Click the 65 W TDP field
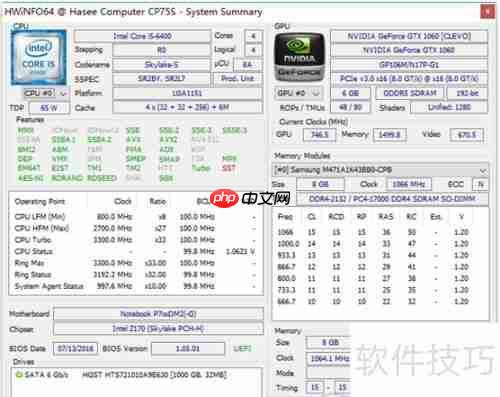Image resolution: width=500 pixels, height=397 pixels. coord(49,108)
